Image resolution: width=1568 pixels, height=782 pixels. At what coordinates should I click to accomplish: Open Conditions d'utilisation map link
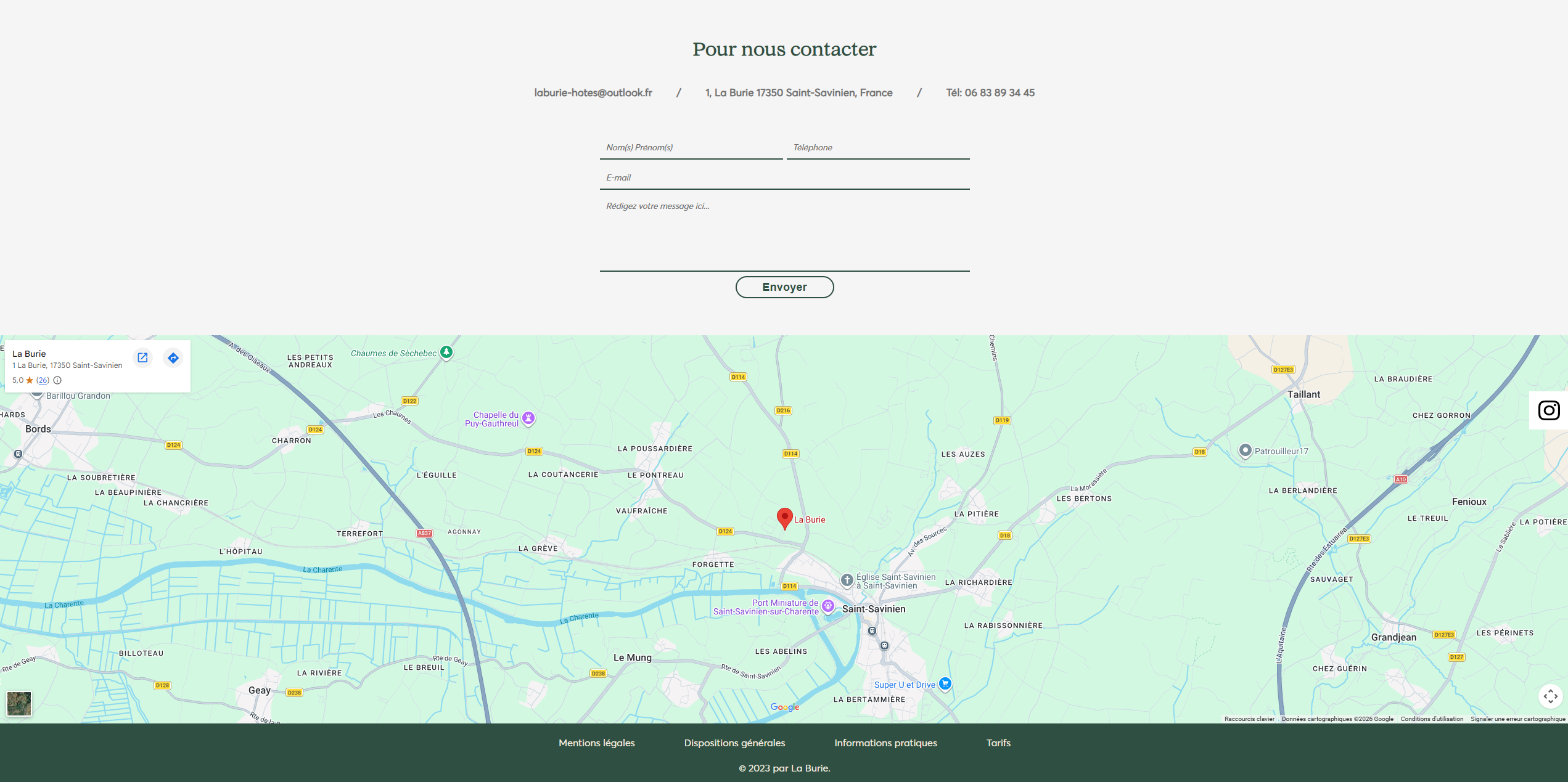(x=1432, y=719)
